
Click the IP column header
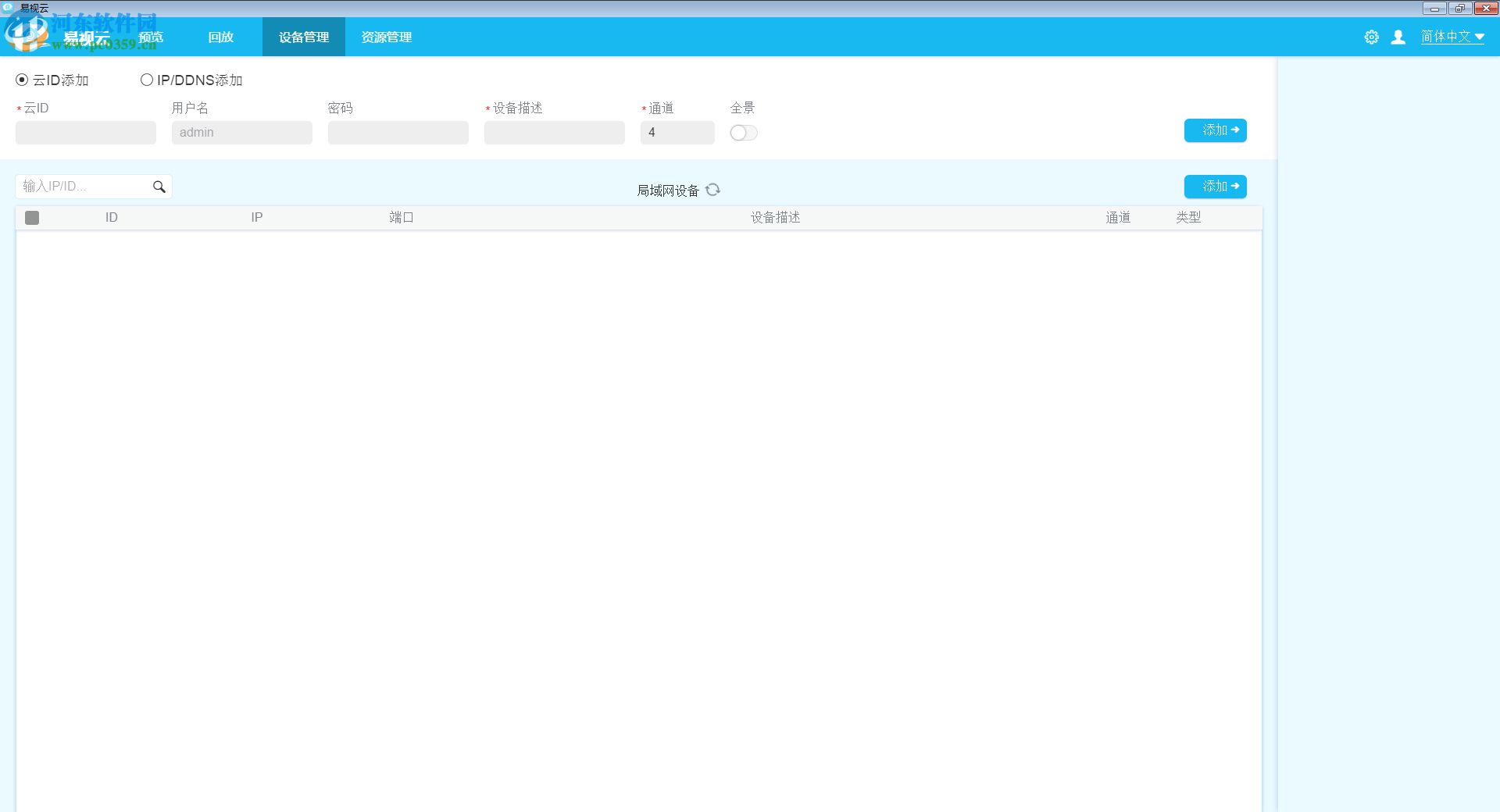(257, 218)
